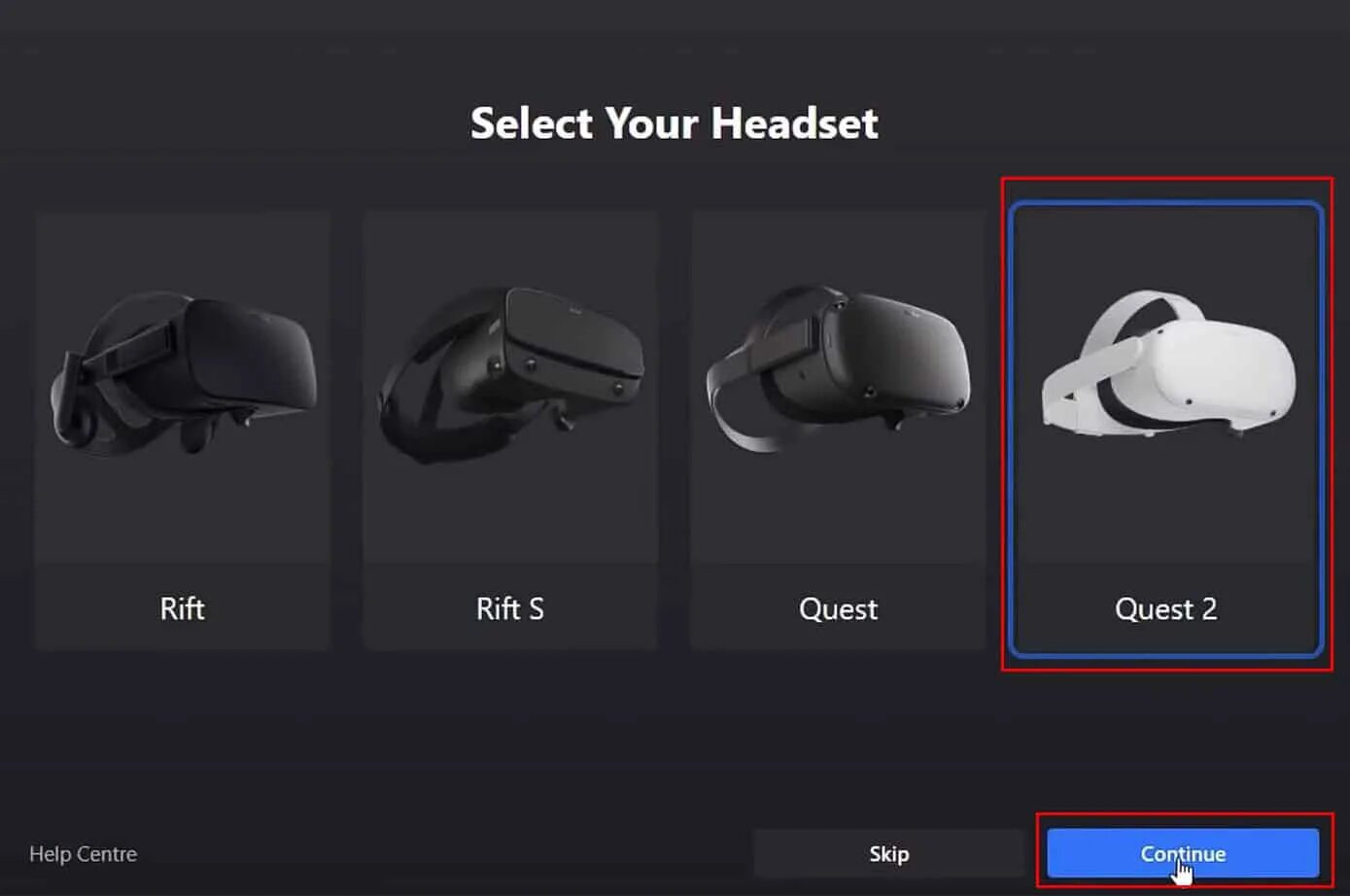Choose the black Quest headset image
Image resolution: width=1350 pixels, height=896 pixels.
point(838,367)
